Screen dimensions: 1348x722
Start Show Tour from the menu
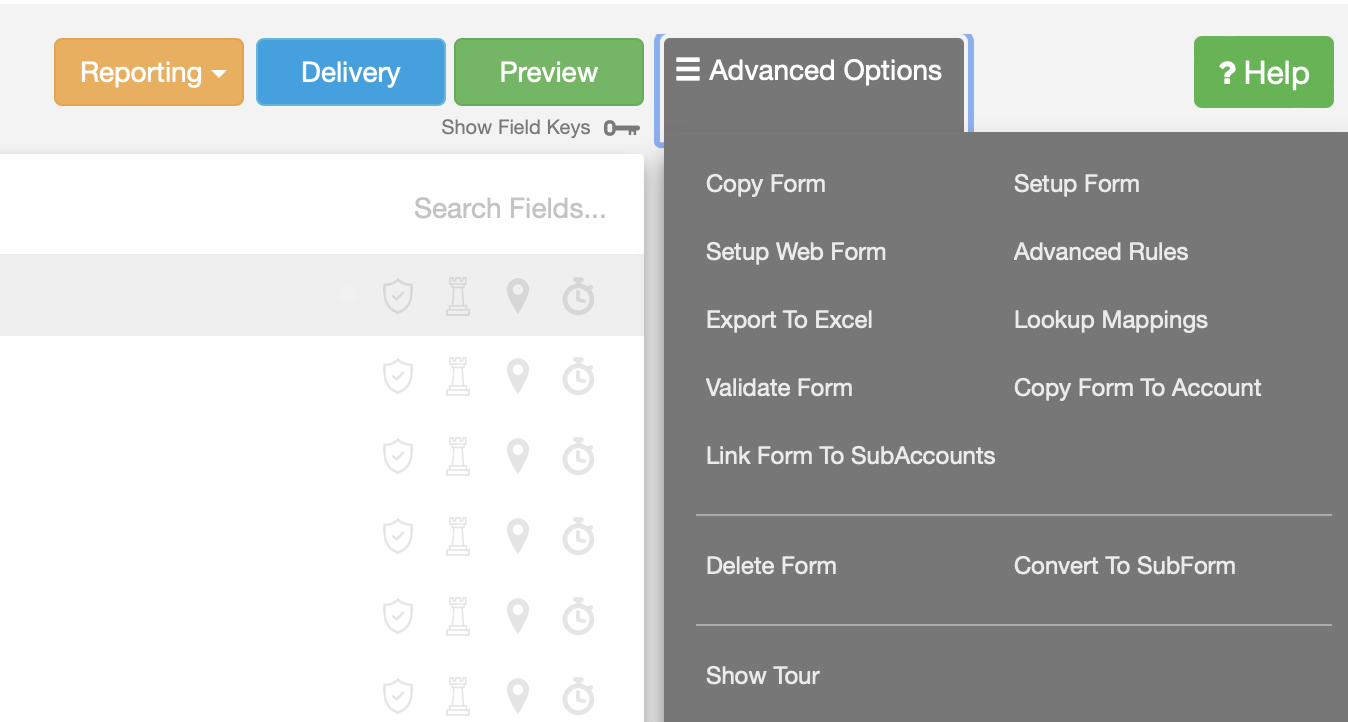pyautogui.click(x=763, y=676)
